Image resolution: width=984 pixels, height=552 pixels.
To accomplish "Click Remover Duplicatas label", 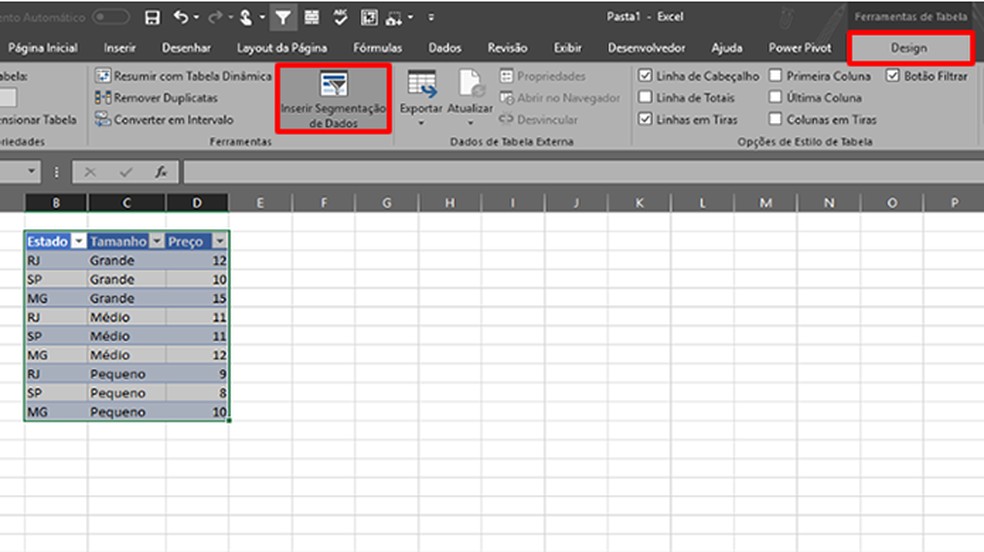I will (166, 98).
